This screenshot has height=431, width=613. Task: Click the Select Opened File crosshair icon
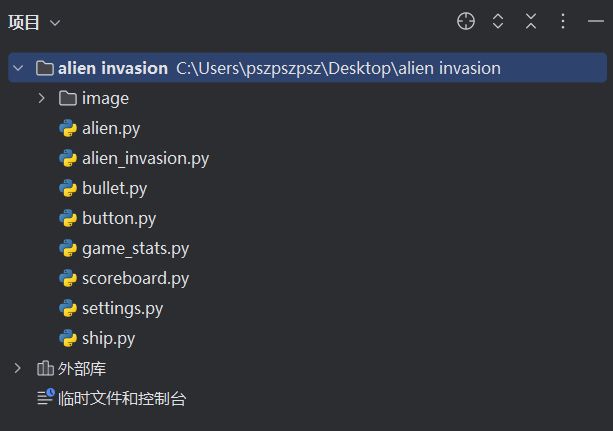tap(466, 21)
